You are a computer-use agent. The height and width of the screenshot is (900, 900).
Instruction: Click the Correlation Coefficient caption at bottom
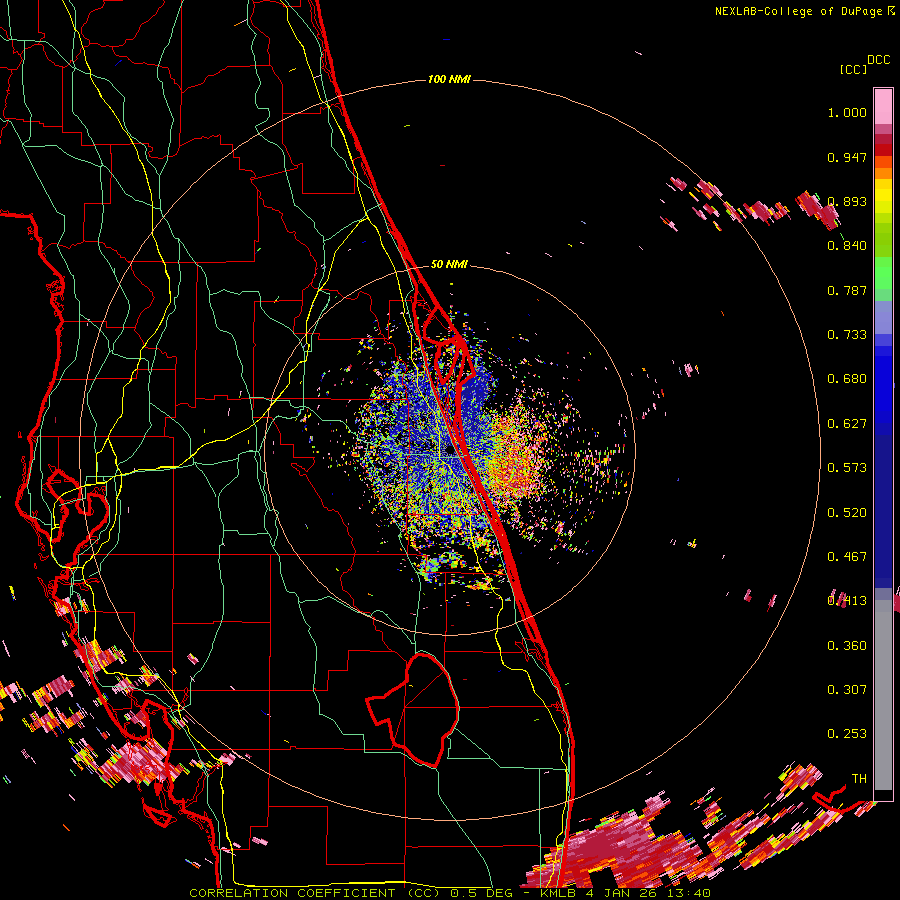tap(450, 893)
